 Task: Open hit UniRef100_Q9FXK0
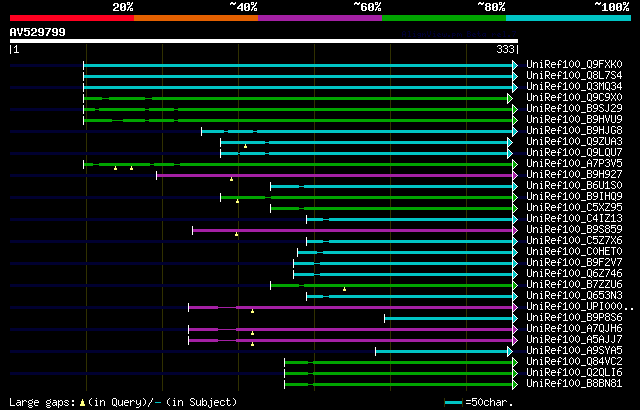[574, 64]
